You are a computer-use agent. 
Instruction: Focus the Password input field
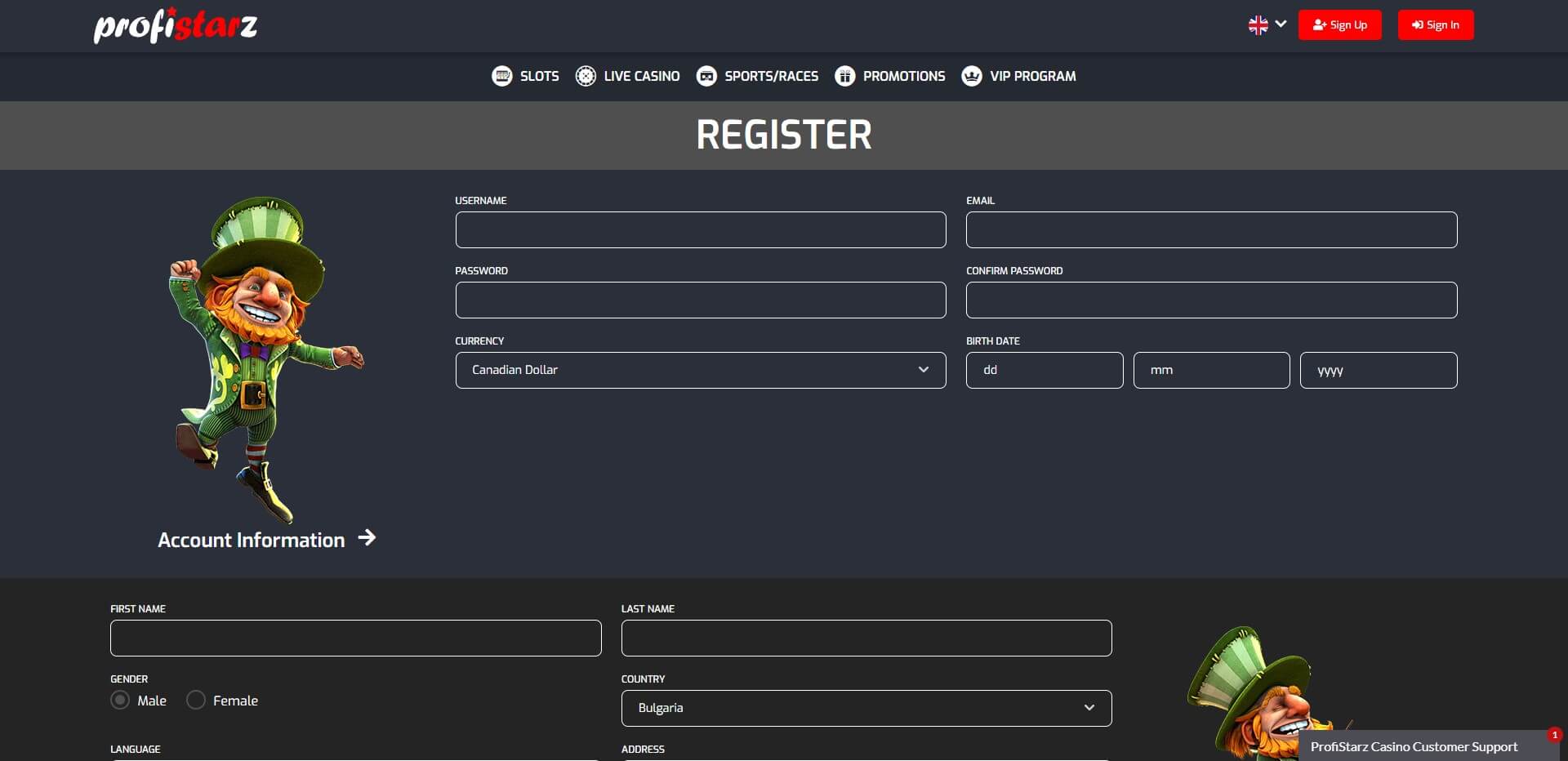pos(701,300)
